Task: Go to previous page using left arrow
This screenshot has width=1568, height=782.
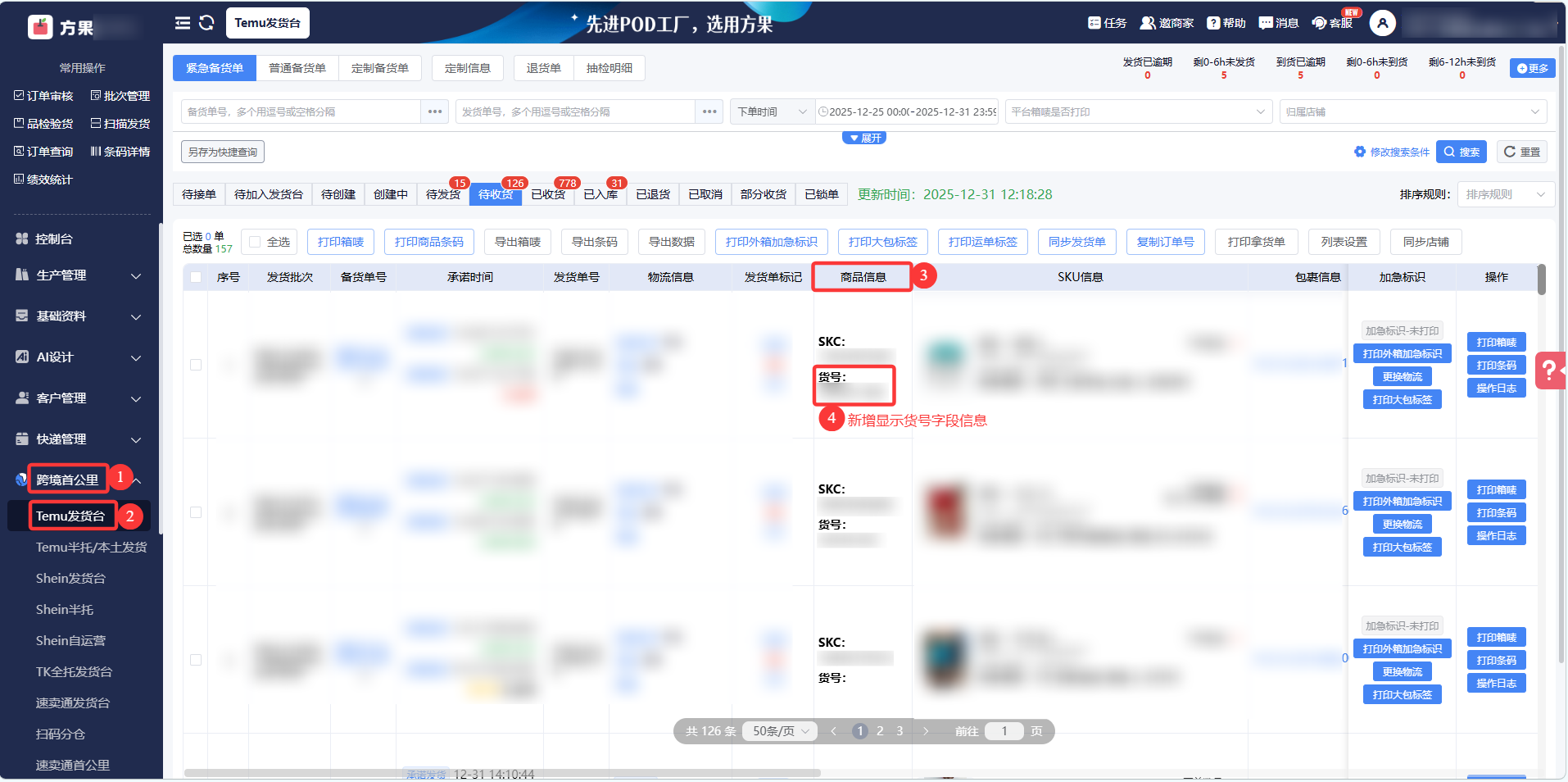Action: (x=833, y=731)
